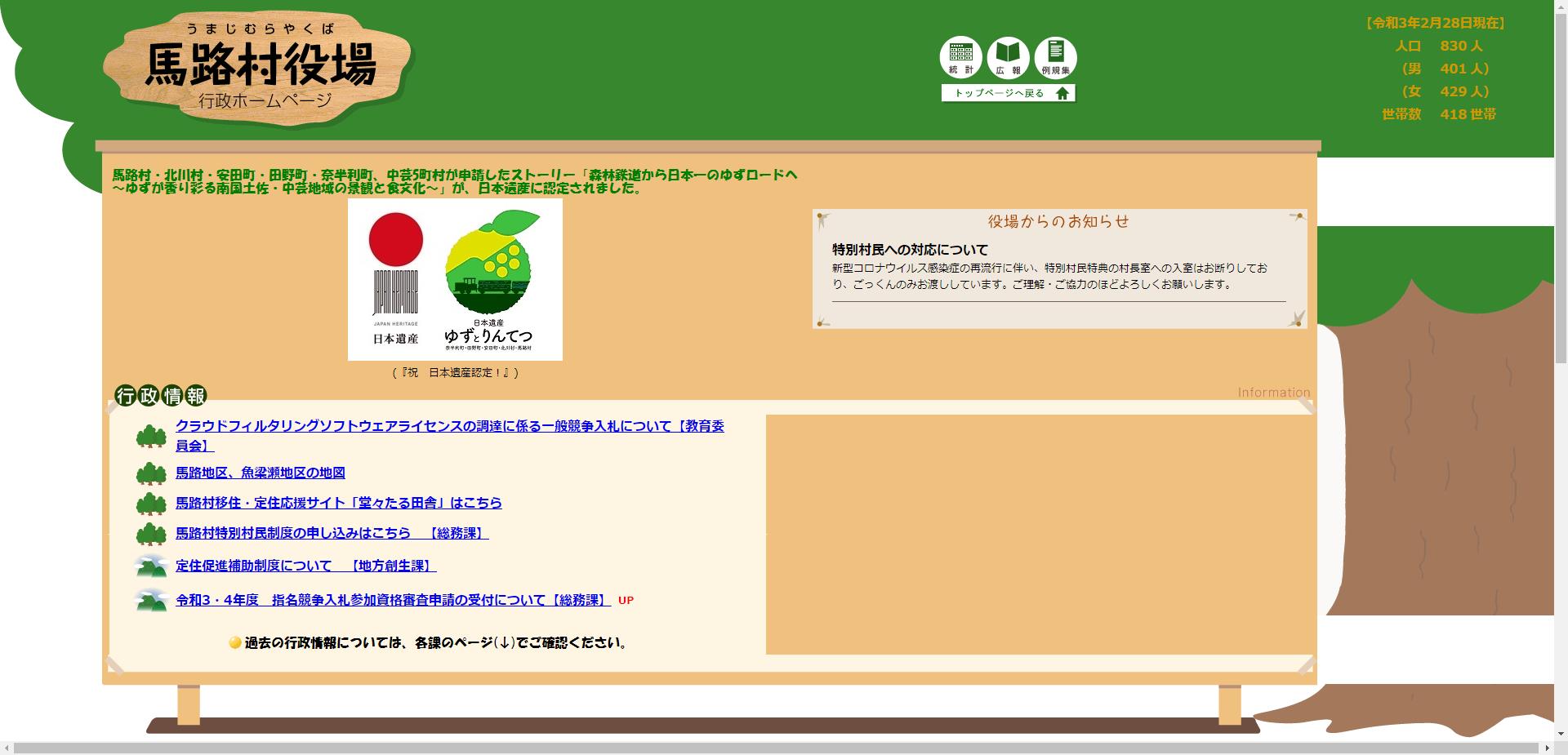Open 馬路村特別村民制度の申し込み link
Image resolution: width=1568 pixels, height=755 pixels.
pyautogui.click(x=332, y=533)
